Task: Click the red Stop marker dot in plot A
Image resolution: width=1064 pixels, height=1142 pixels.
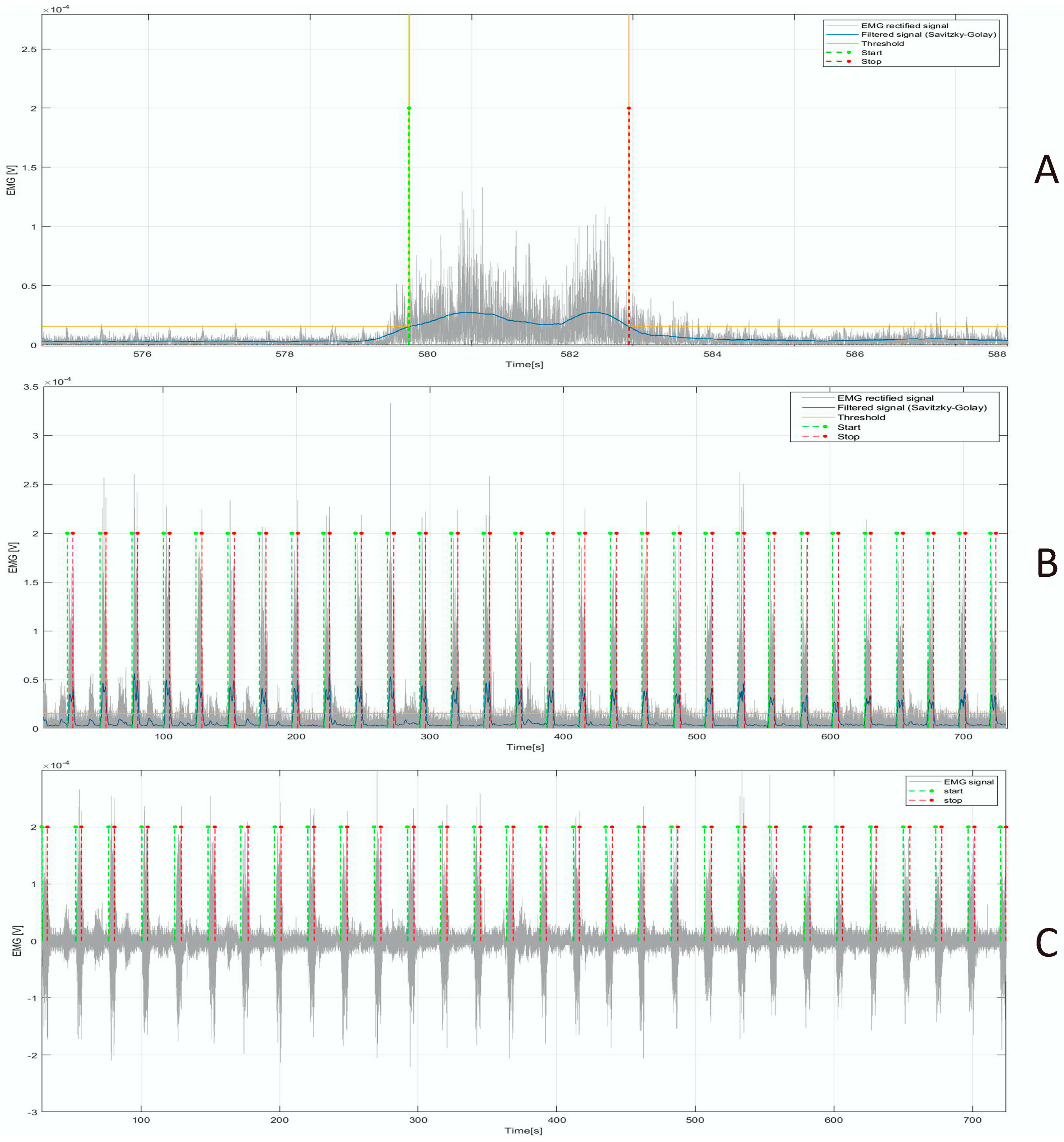Action: click(x=628, y=108)
